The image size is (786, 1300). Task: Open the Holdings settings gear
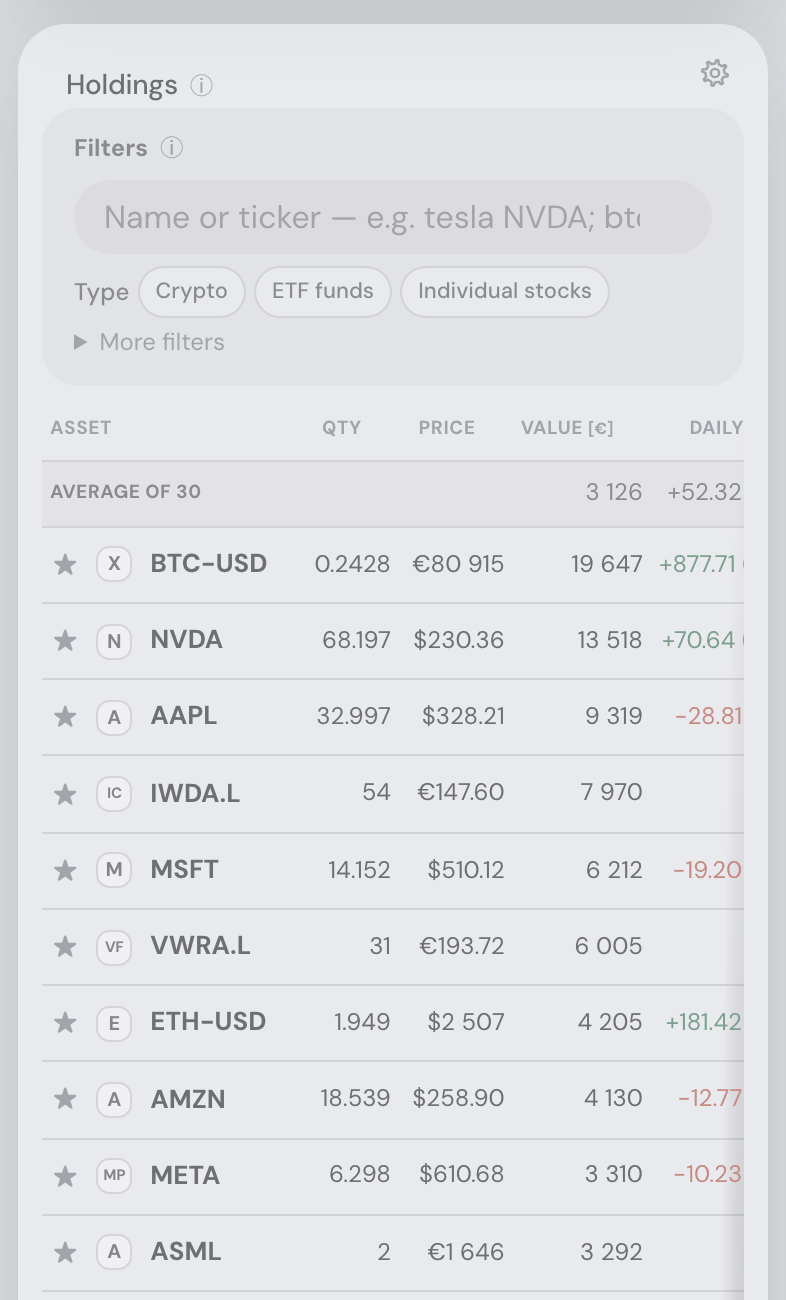pos(714,73)
